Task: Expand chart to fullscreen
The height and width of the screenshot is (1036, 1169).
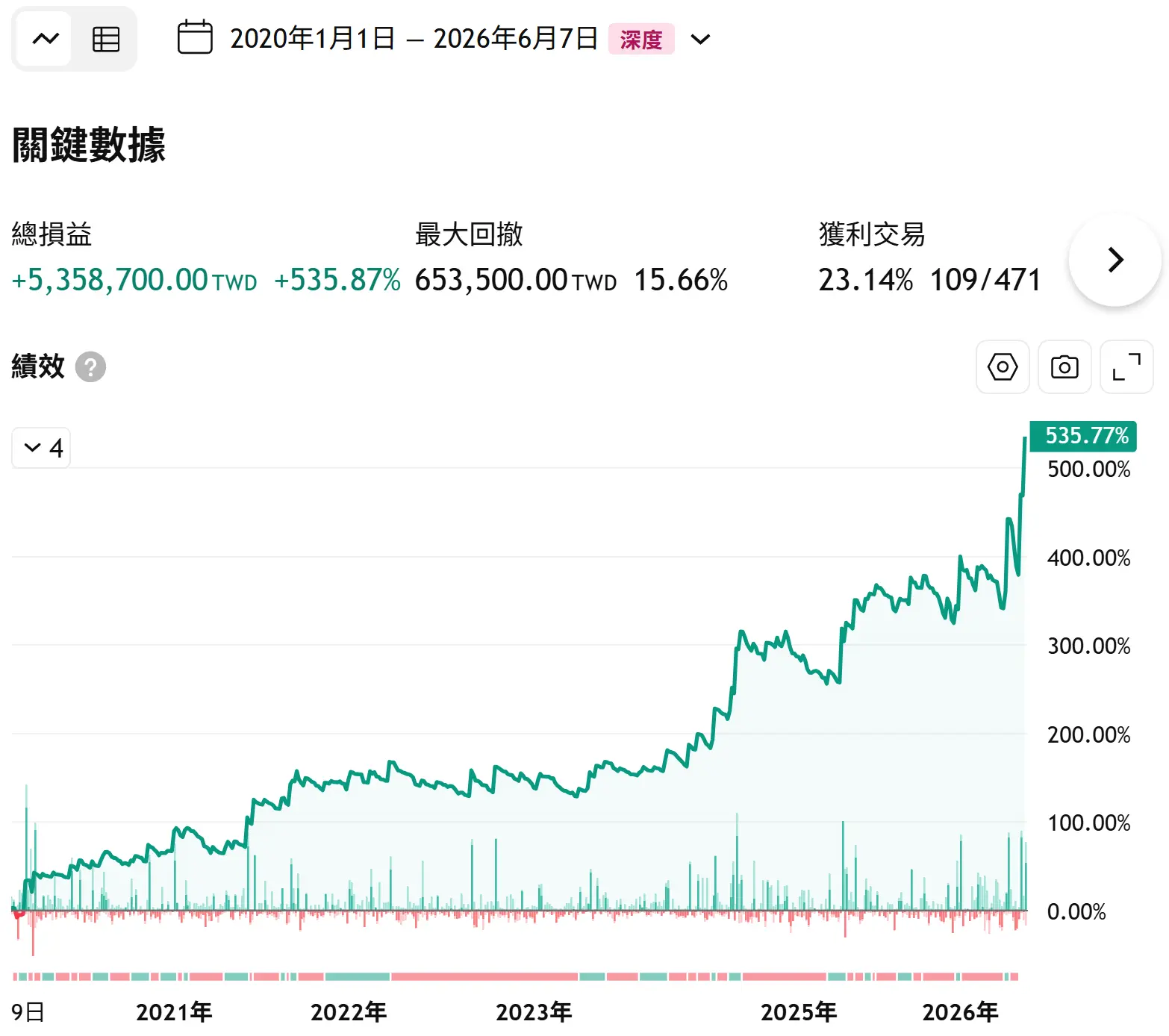Action: tap(1126, 367)
